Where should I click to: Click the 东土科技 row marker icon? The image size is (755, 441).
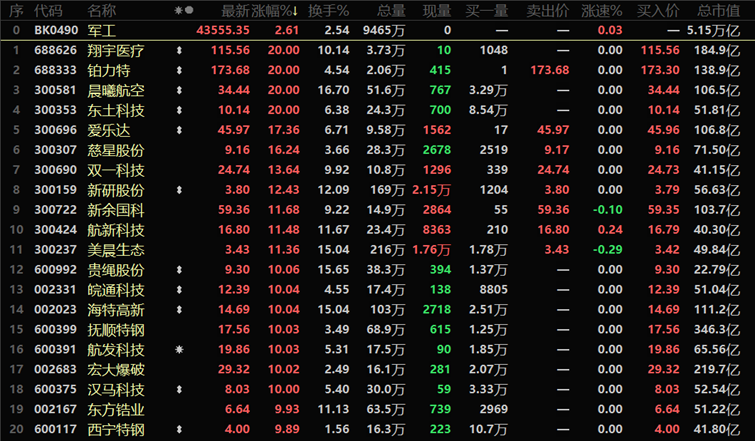[x=179, y=110]
